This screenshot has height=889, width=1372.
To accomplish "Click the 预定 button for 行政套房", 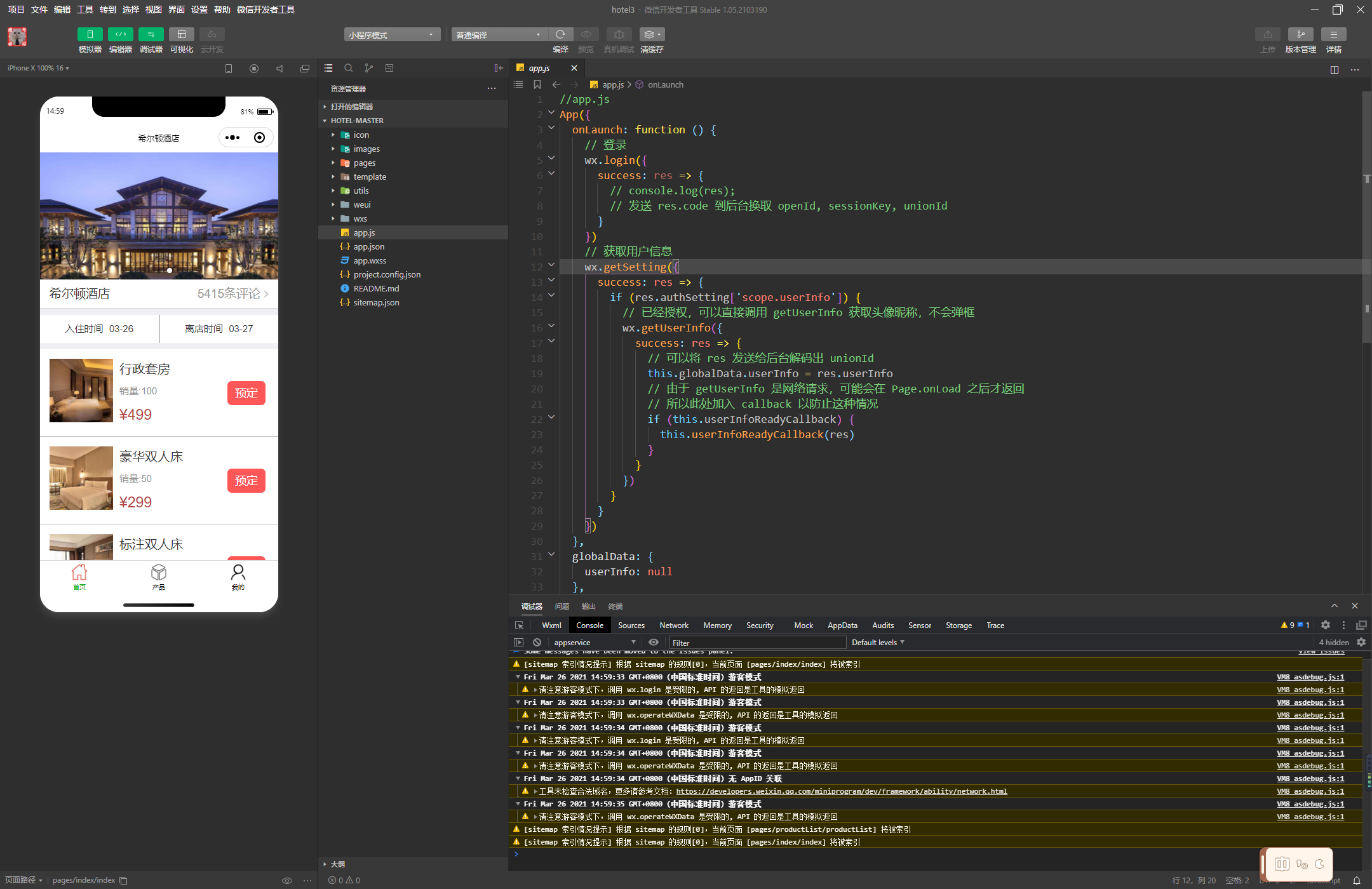I will (246, 393).
